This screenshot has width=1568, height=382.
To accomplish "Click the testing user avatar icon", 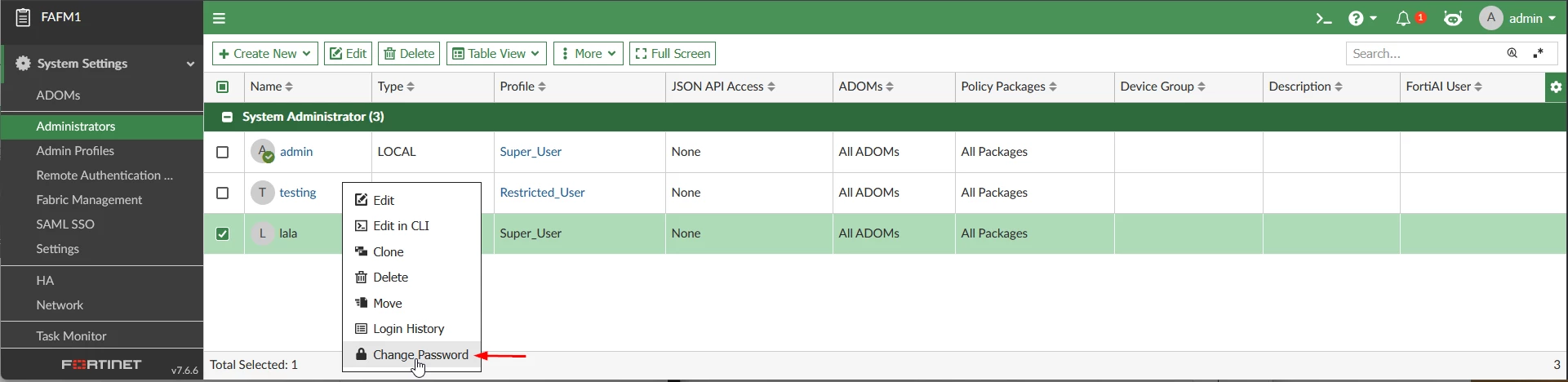I will (262, 193).
